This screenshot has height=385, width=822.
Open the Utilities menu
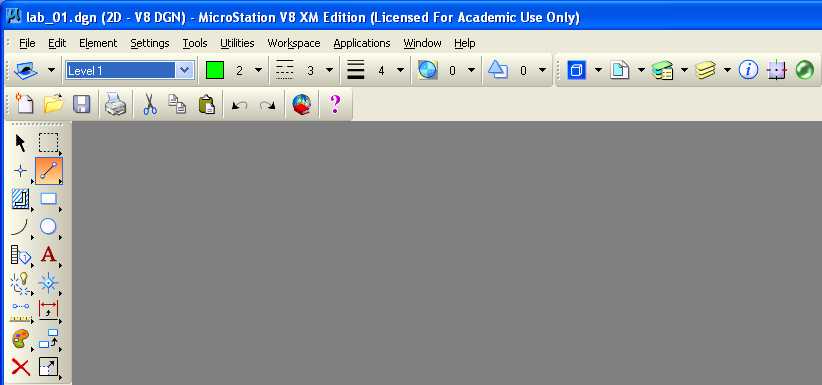(237, 43)
